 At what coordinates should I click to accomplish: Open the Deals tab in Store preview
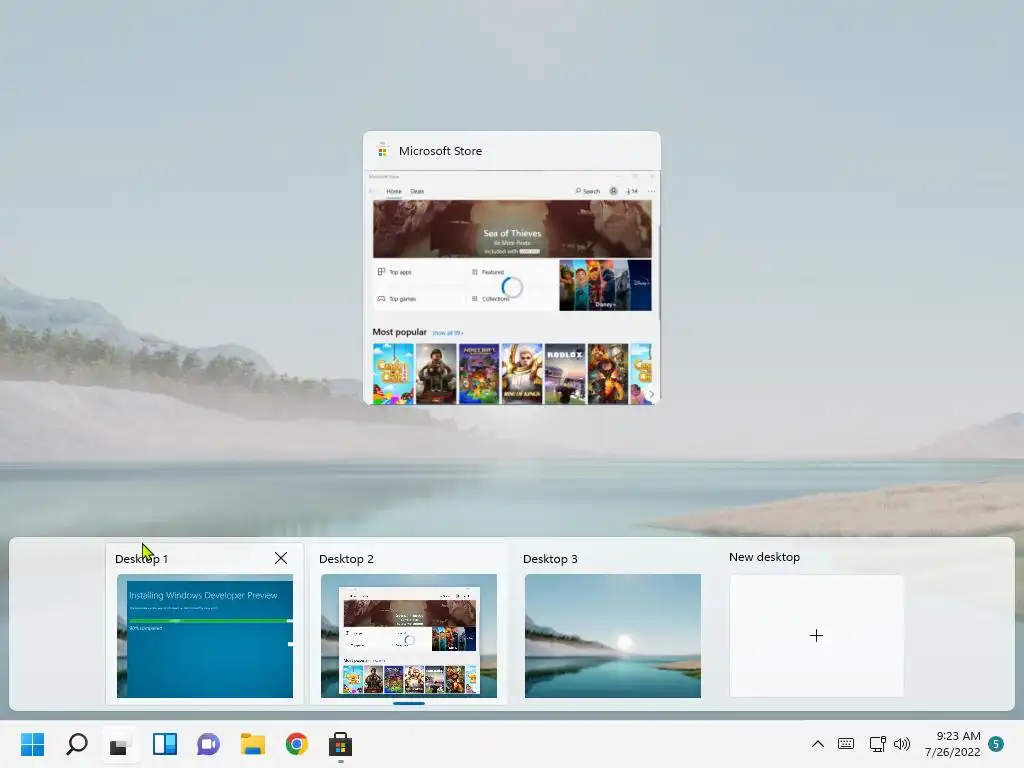point(417,191)
